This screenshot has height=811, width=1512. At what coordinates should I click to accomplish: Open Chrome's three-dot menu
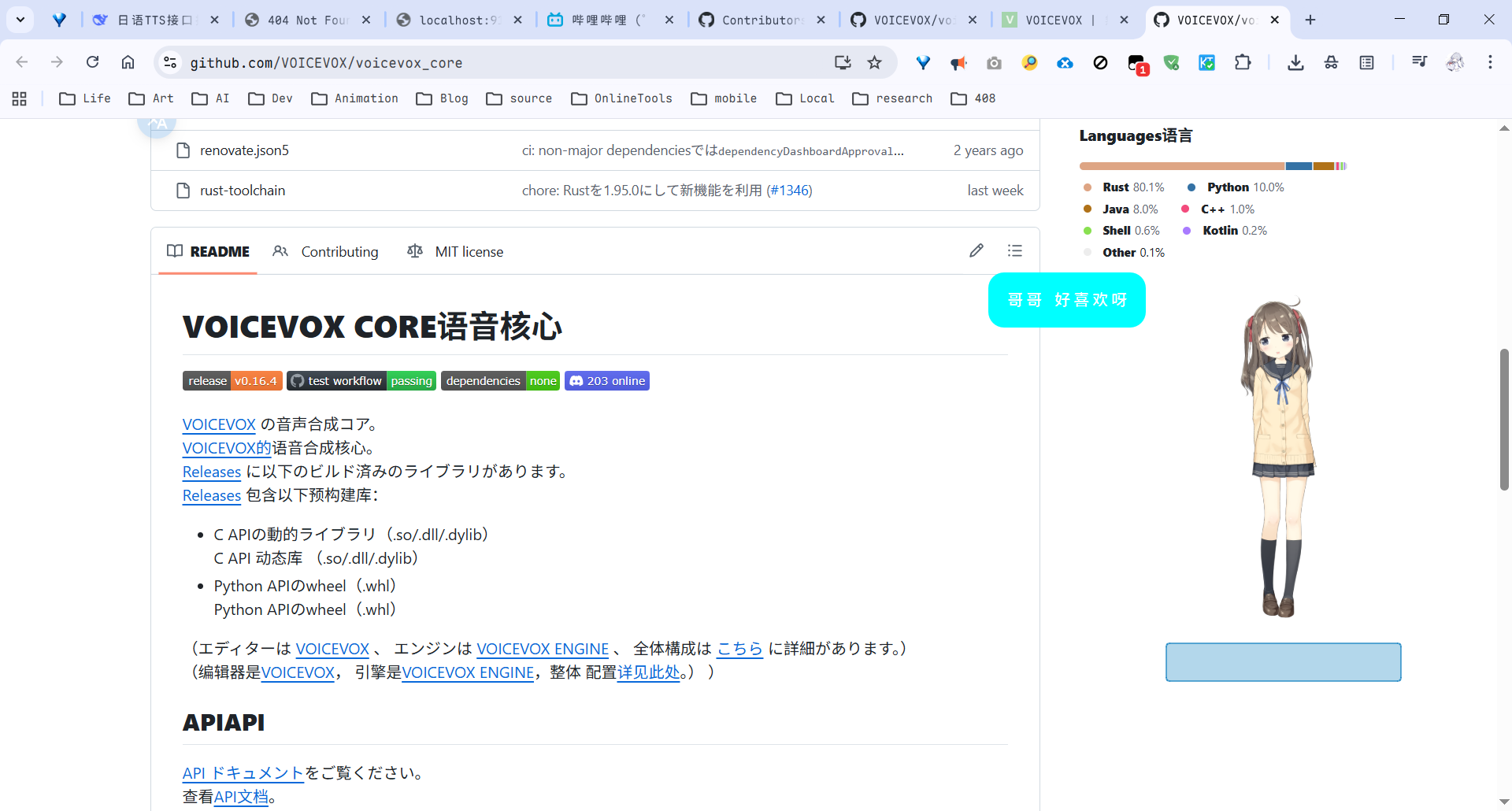pyautogui.click(x=1490, y=62)
